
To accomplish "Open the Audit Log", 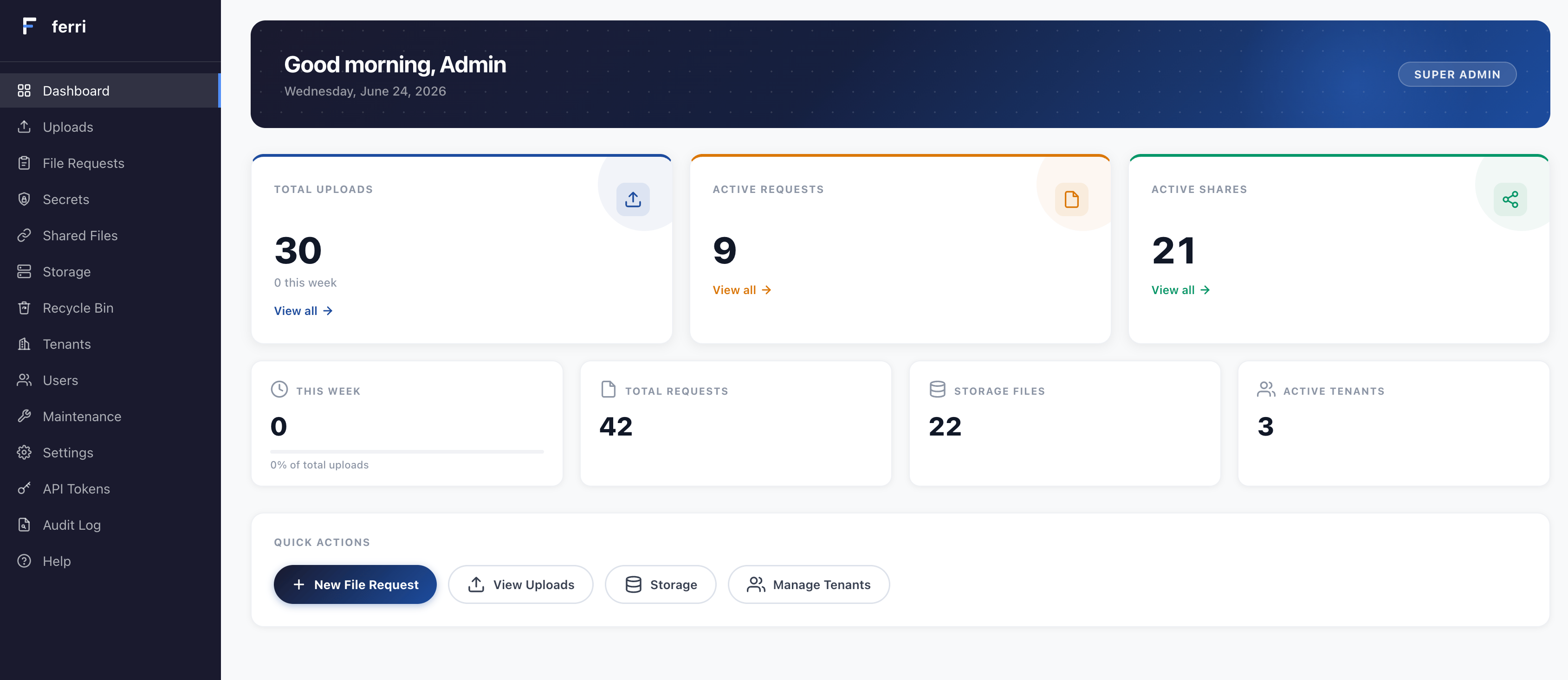I will point(110,525).
